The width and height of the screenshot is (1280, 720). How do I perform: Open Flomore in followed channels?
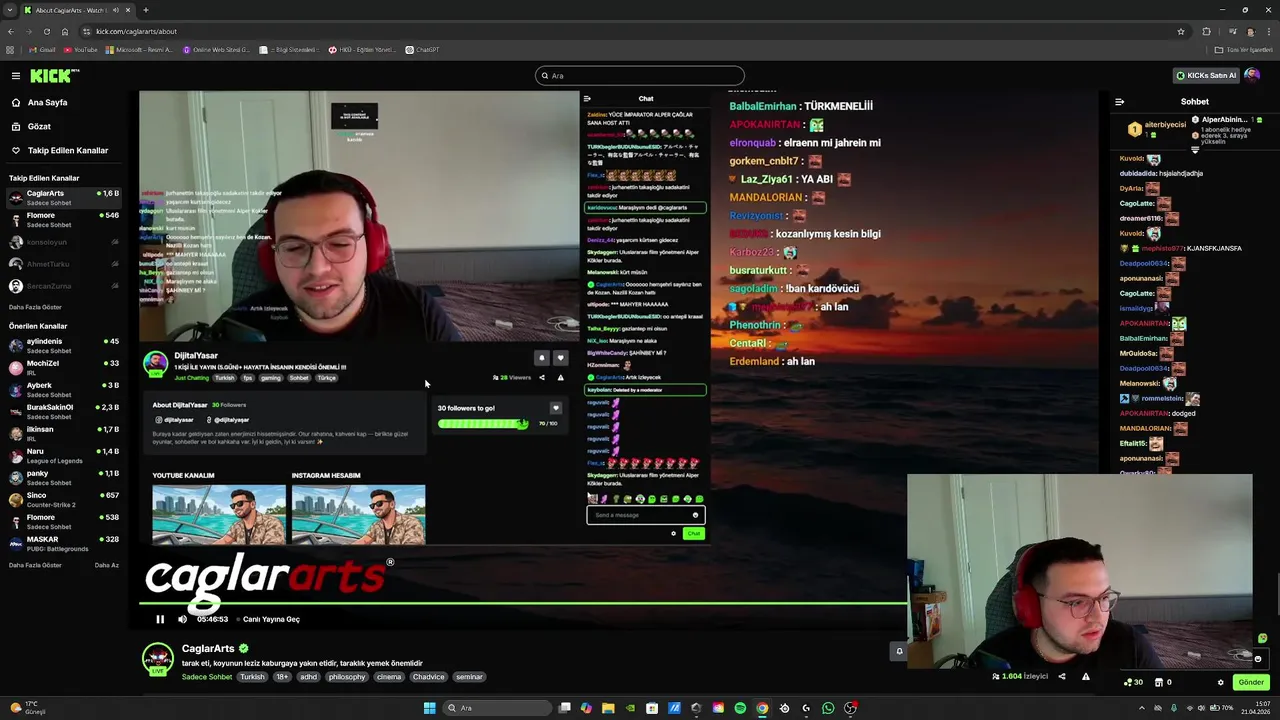coord(62,220)
